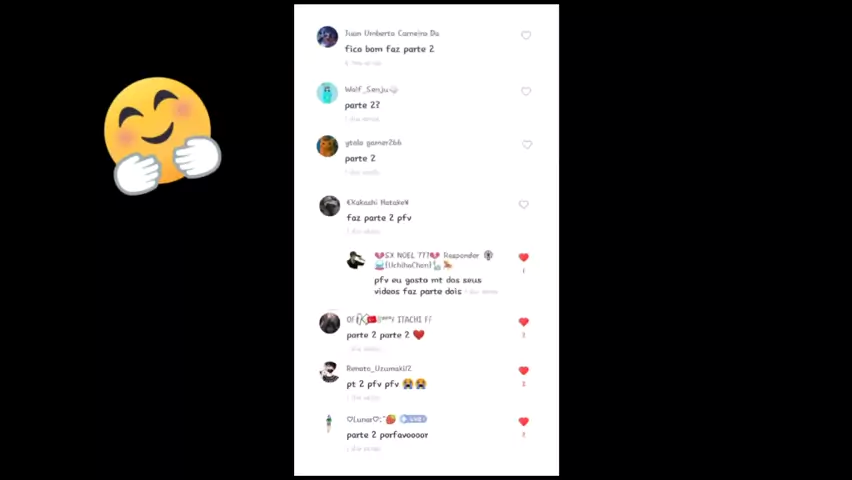Like Wolf_Senju's "parte 2?" comment
The height and width of the screenshot is (480, 852).
(526, 91)
